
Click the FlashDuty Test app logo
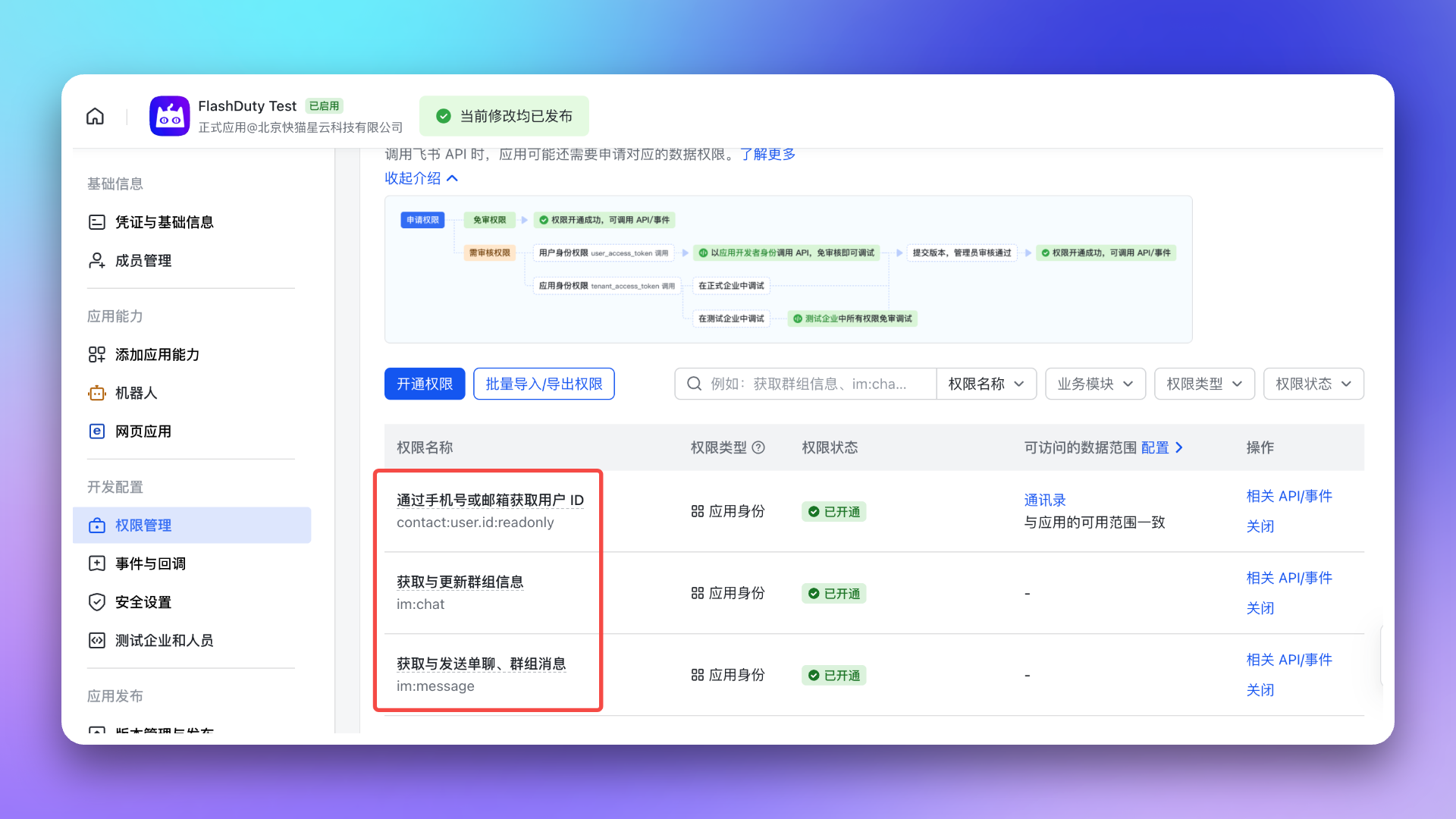(x=169, y=116)
